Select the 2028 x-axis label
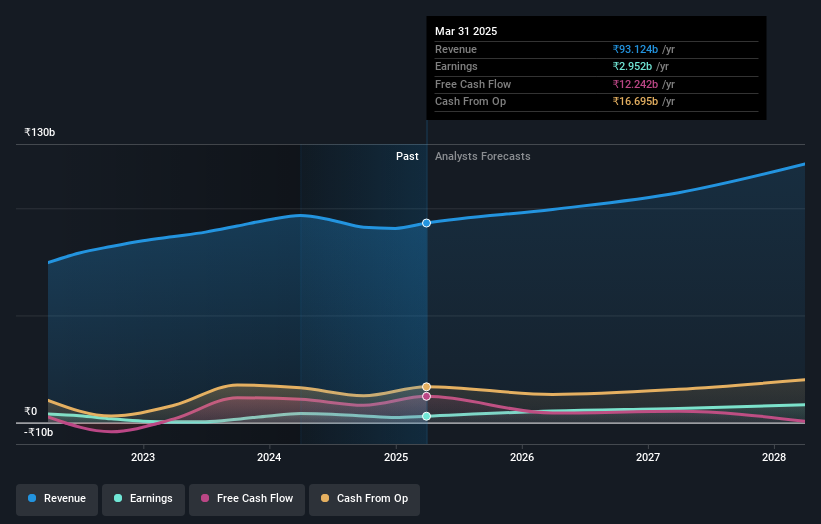 (774, 457)
